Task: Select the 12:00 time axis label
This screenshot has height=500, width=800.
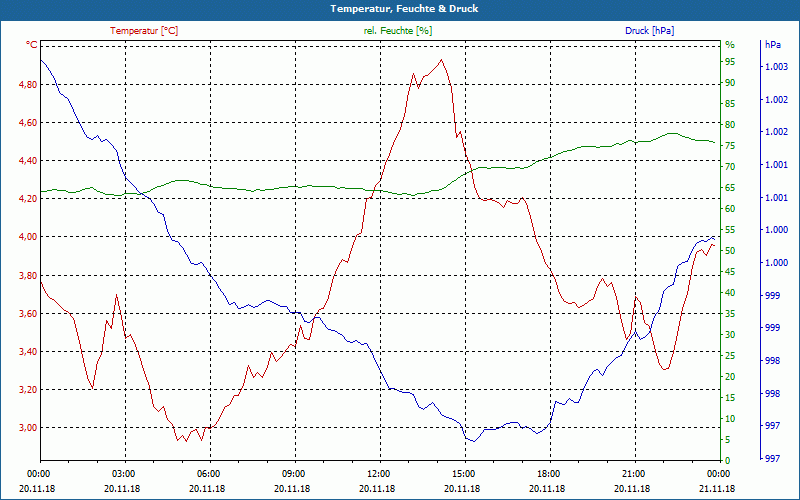Action: (x=377, y=473)
